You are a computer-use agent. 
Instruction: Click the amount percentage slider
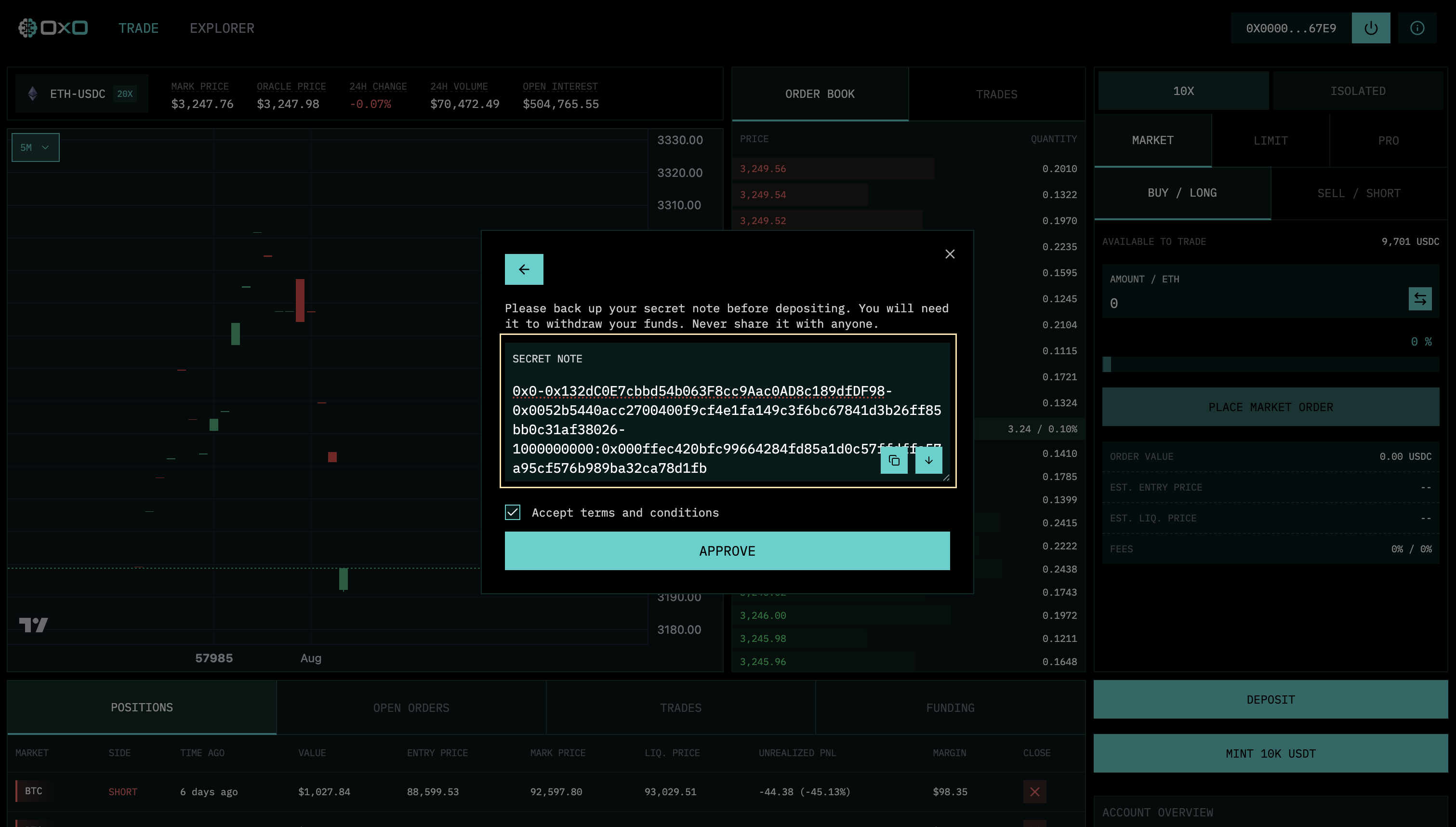pyautogui.click(x=1270, y=364)
